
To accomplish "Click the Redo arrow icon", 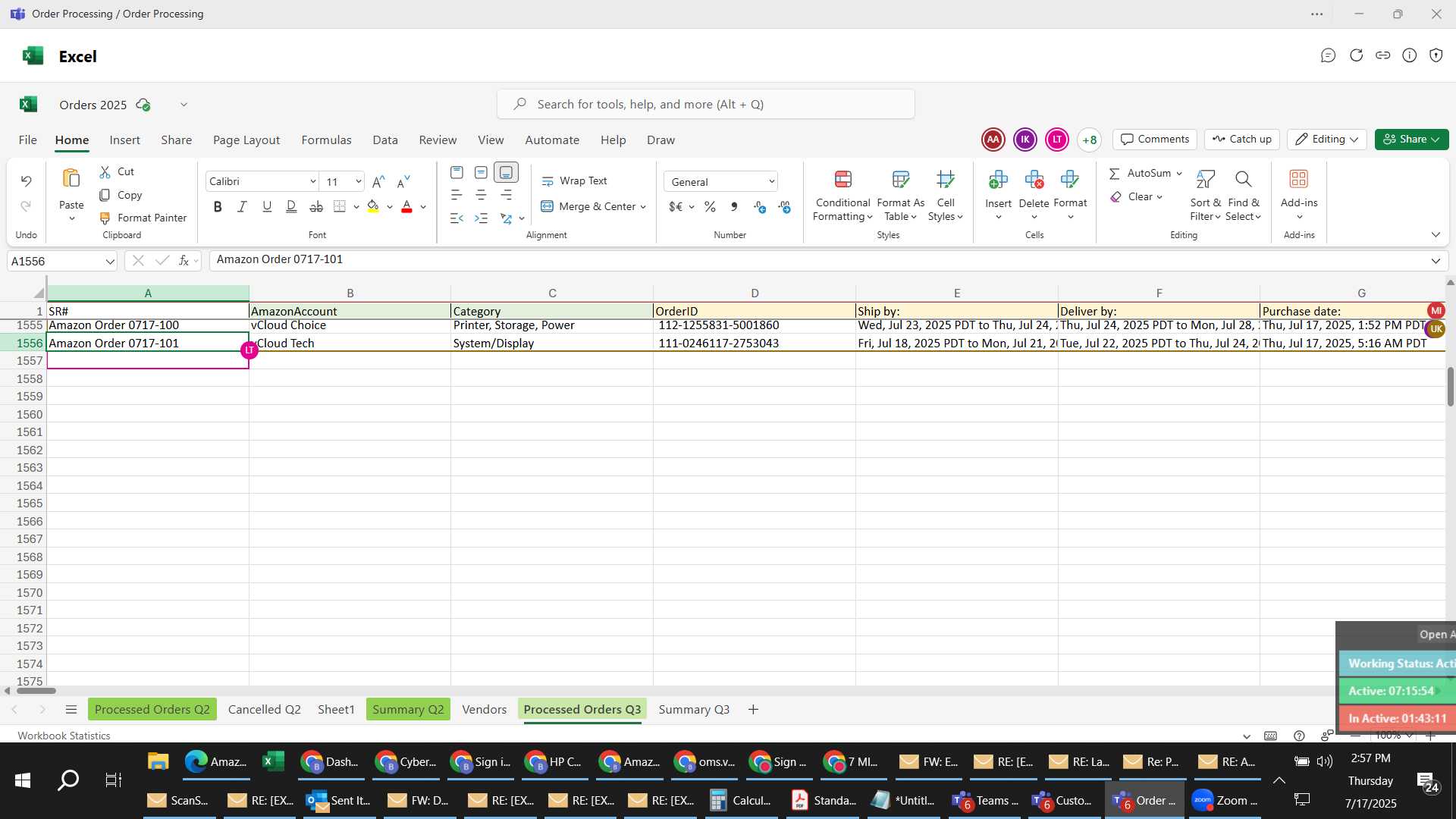I will pos(26,206).
